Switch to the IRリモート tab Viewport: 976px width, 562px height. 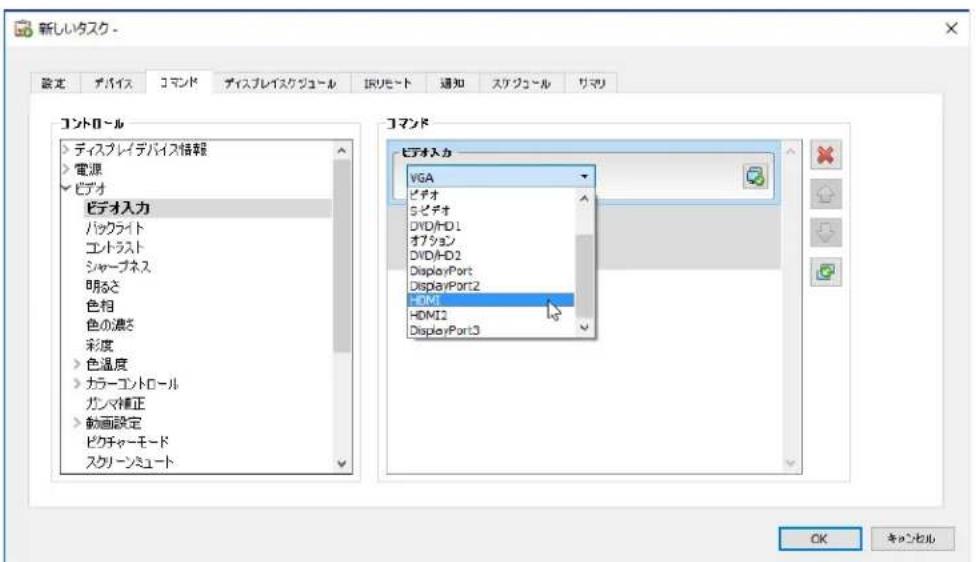[x=388, y=83]
